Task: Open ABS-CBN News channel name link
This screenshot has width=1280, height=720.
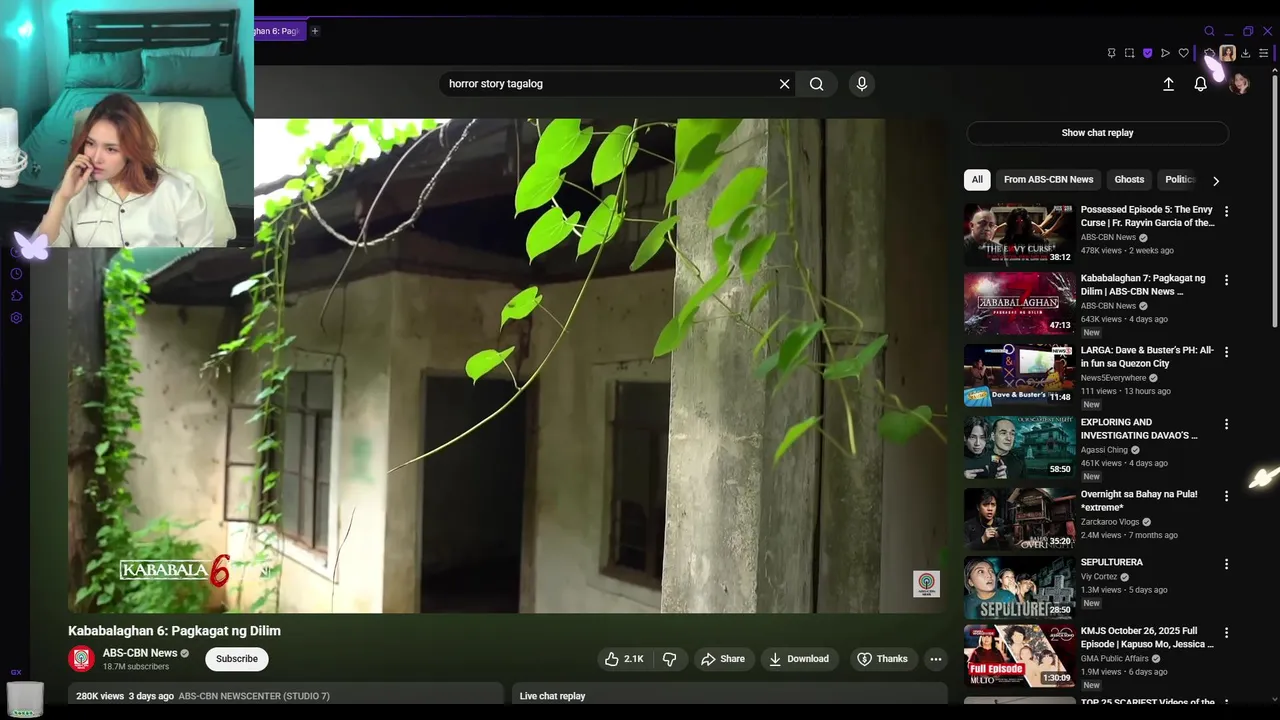Action: (x=140, y=653)
